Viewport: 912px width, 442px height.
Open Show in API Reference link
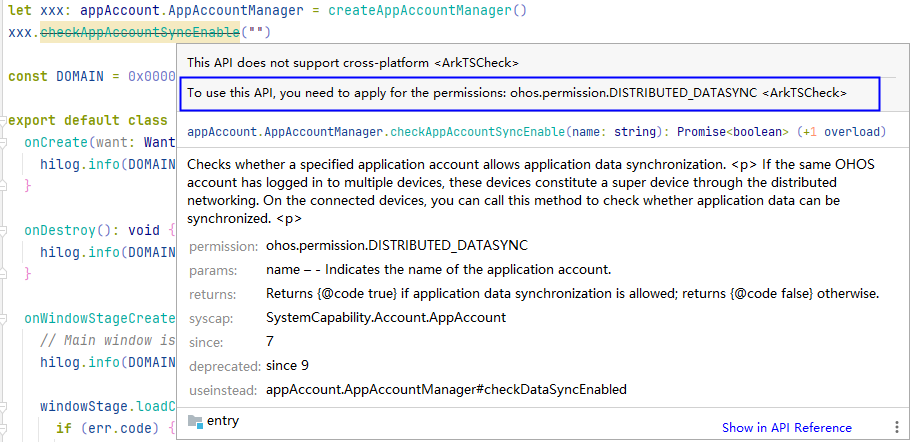pos(786,427)
